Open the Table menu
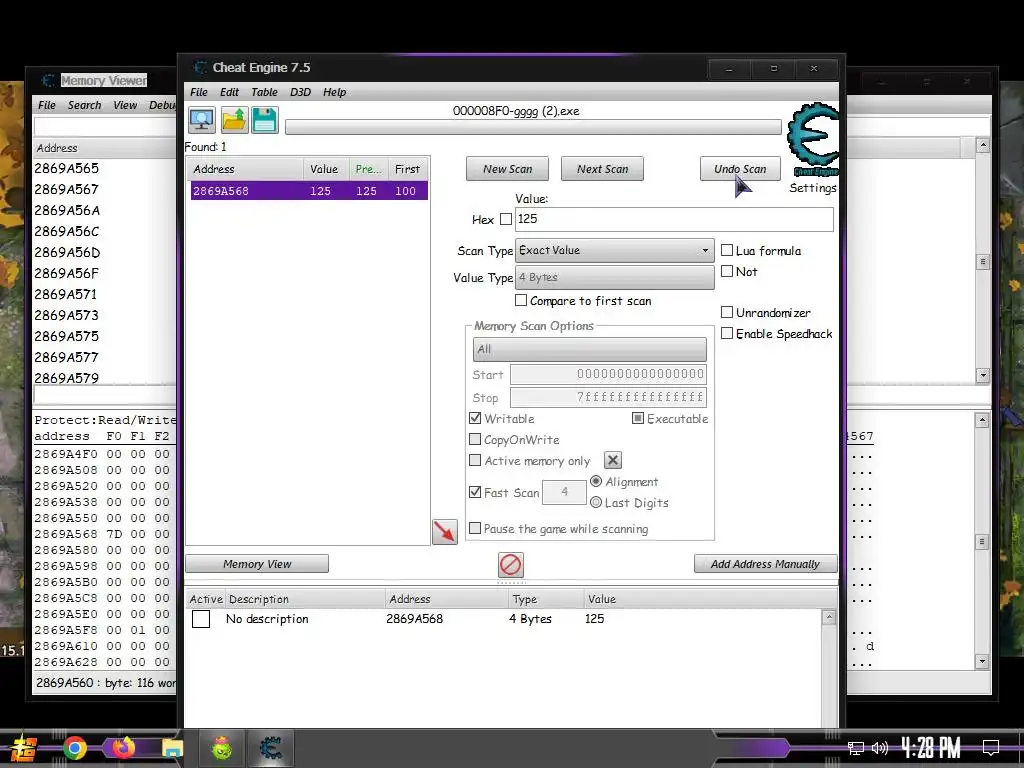Screen dimensions: 1024x768 coord(264,92)
